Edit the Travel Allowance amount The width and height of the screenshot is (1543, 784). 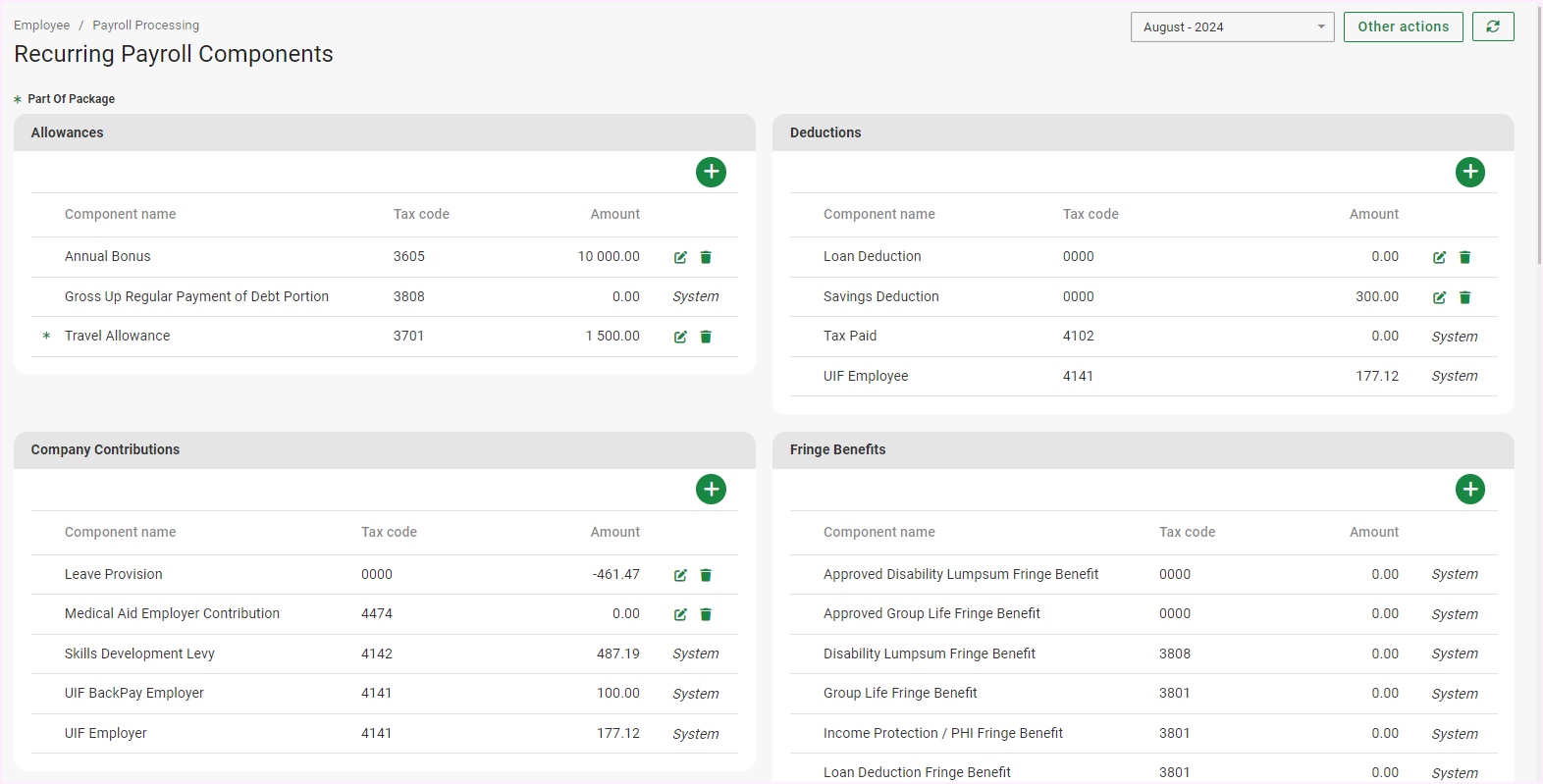(680, 337)
